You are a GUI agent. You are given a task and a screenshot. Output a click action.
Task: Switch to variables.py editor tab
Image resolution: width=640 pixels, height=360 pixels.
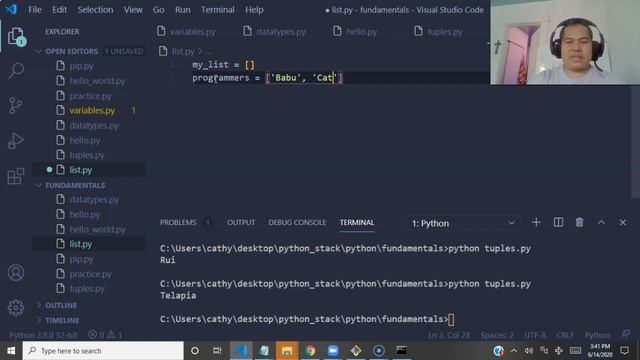(187, 32)
